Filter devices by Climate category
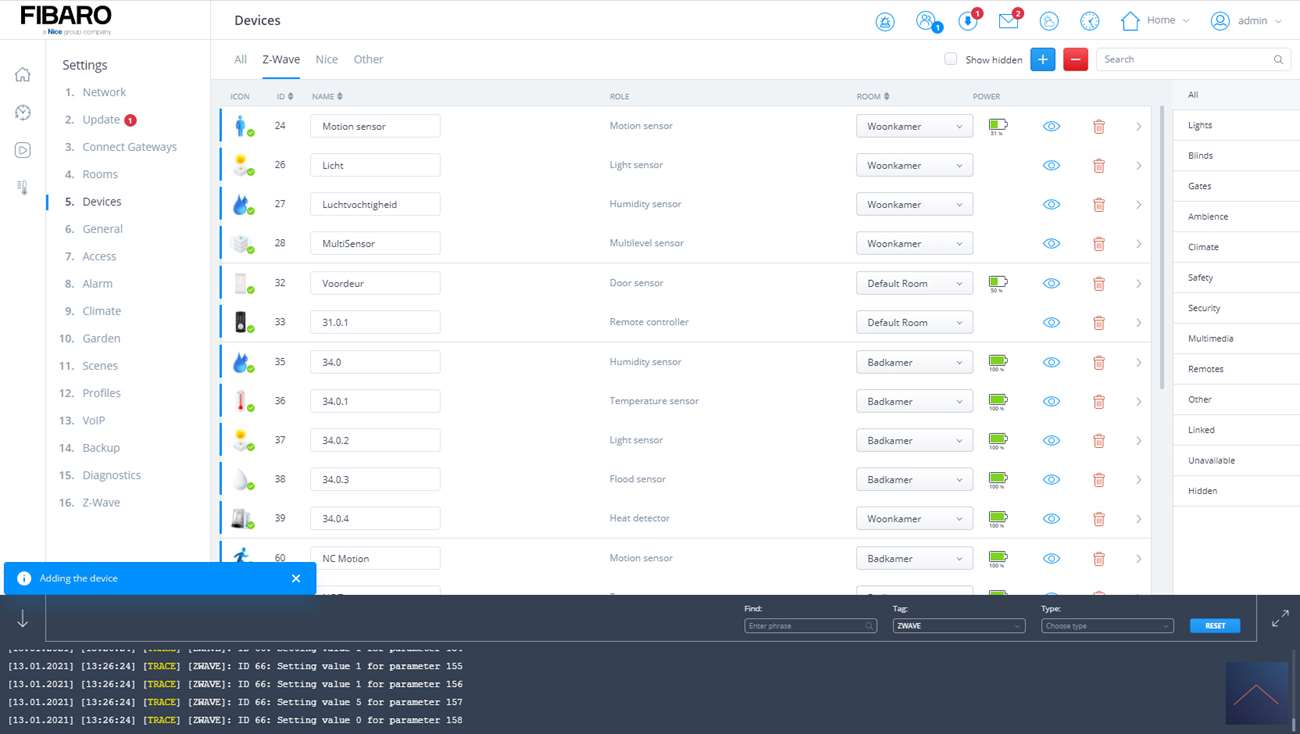 (x=1203, y=247)
